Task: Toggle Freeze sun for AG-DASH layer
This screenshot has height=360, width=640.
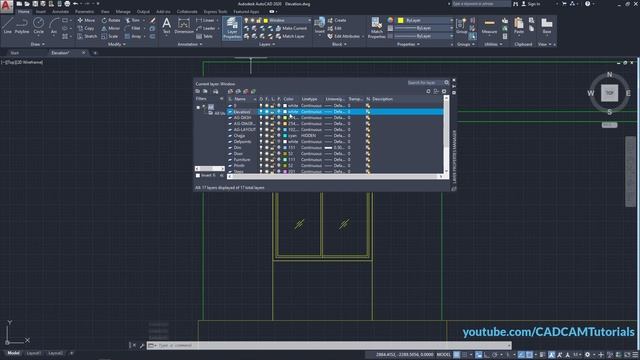Action: [267, 118]
